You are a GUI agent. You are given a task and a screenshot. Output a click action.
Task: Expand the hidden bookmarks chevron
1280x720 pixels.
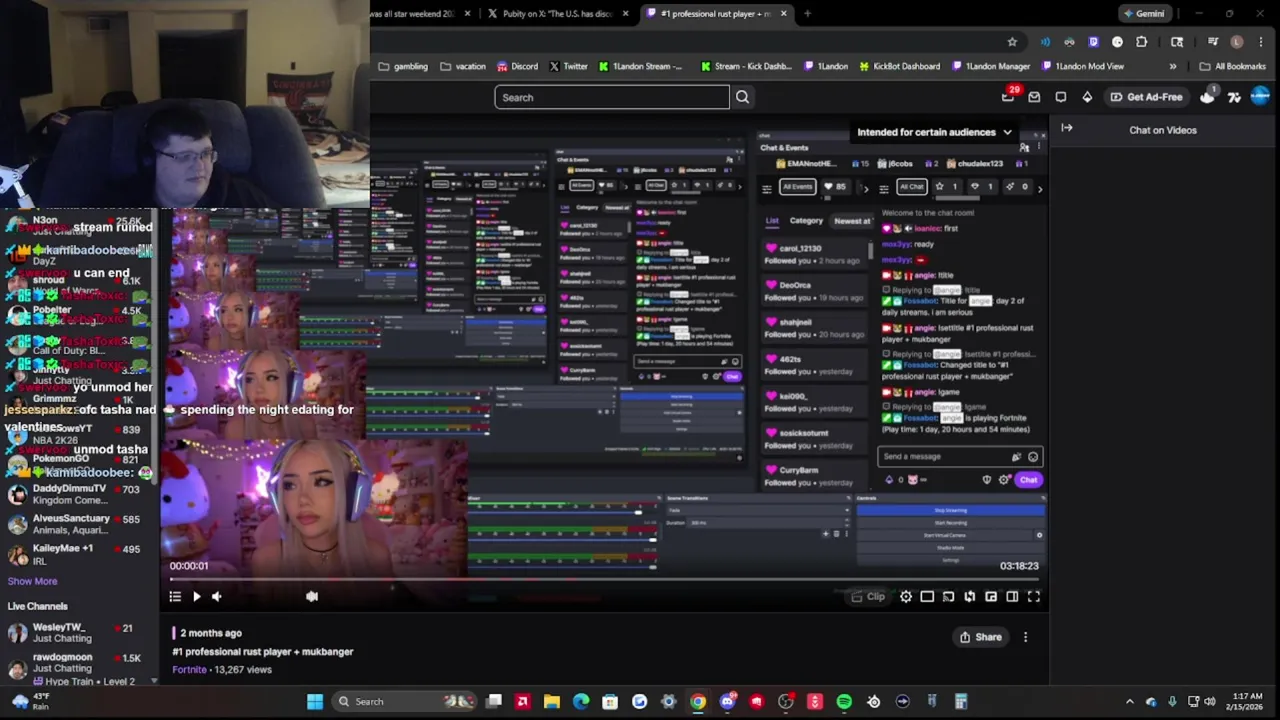click(x=1173, y=67)
